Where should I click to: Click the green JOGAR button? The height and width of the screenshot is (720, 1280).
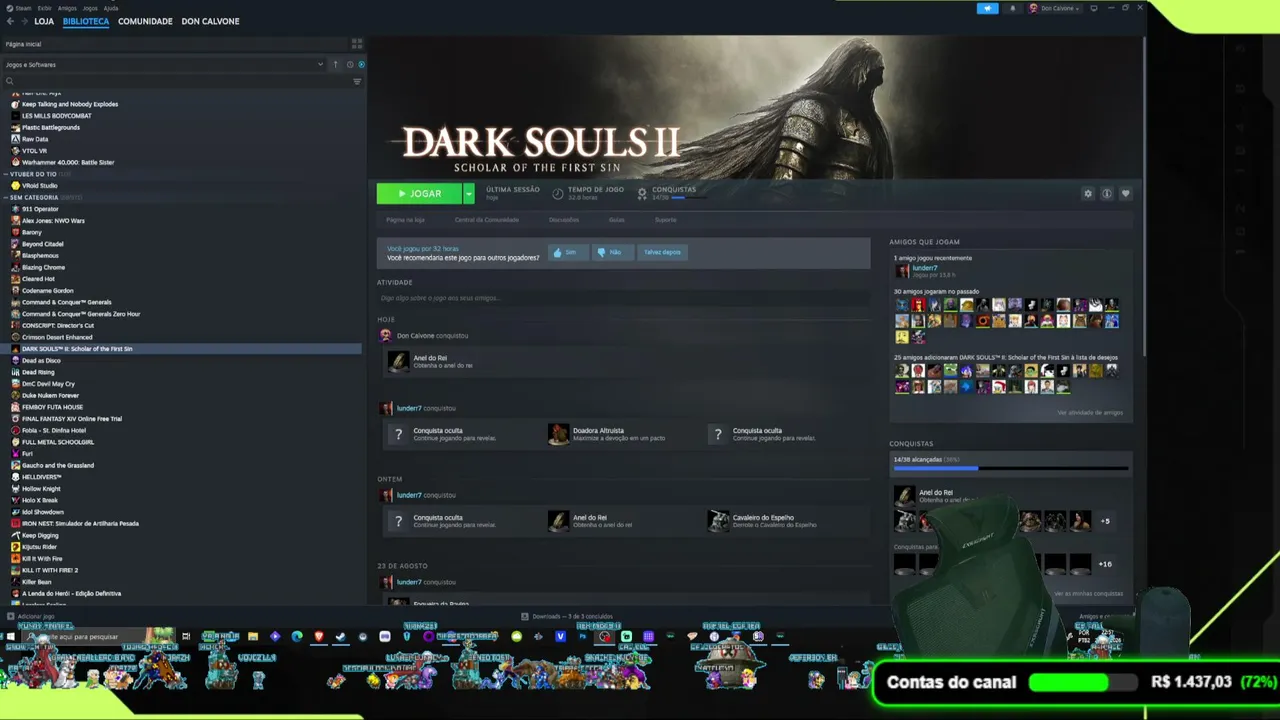419,194
